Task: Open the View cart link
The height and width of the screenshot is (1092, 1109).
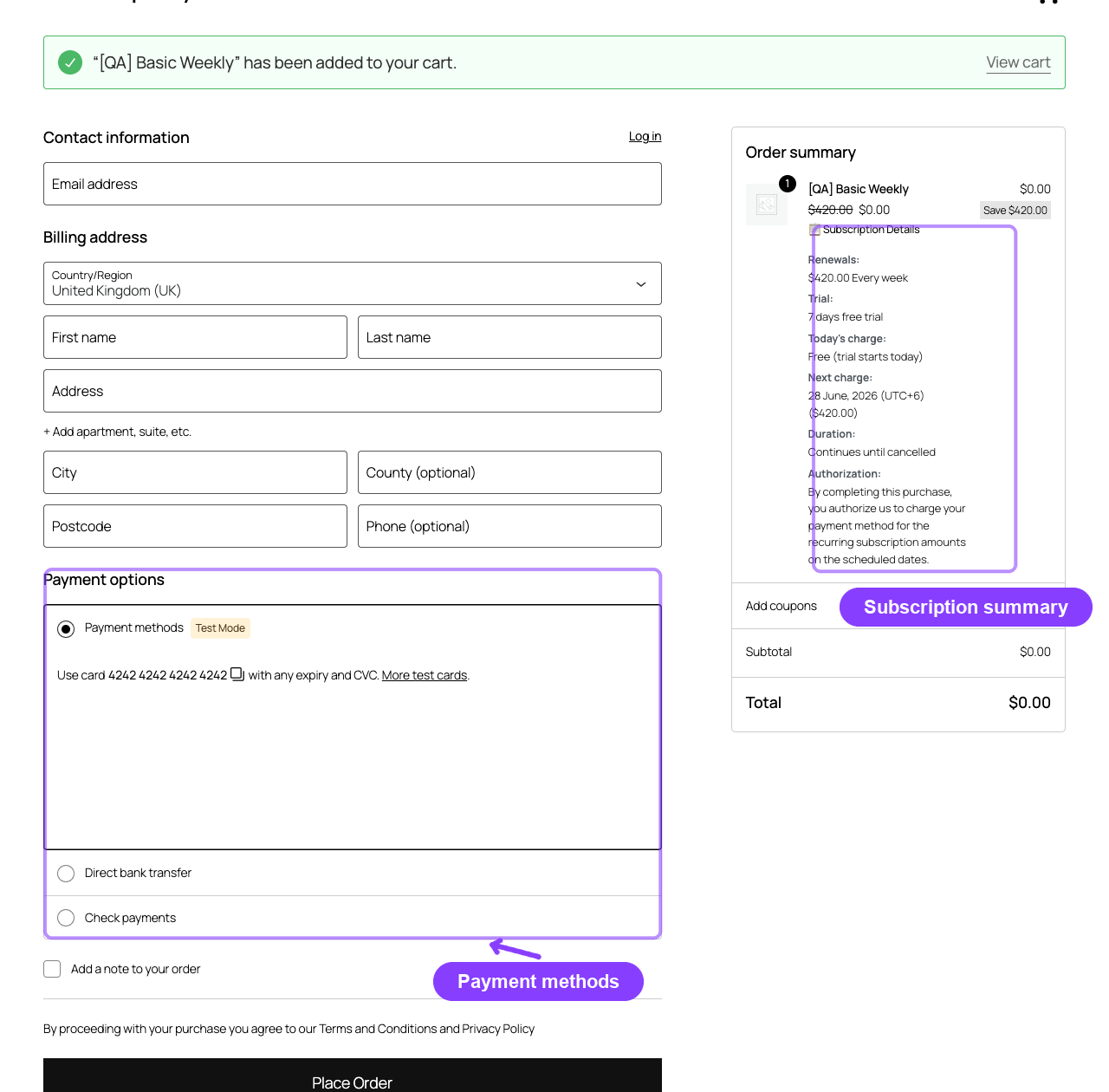Action: [1018, 62]
